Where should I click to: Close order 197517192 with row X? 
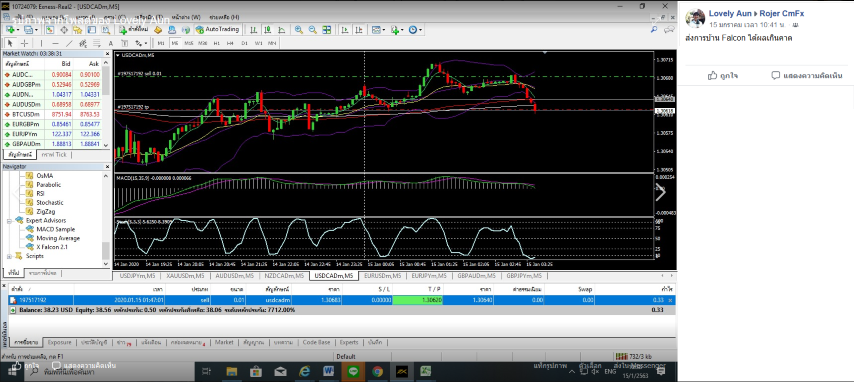(670, 300)
